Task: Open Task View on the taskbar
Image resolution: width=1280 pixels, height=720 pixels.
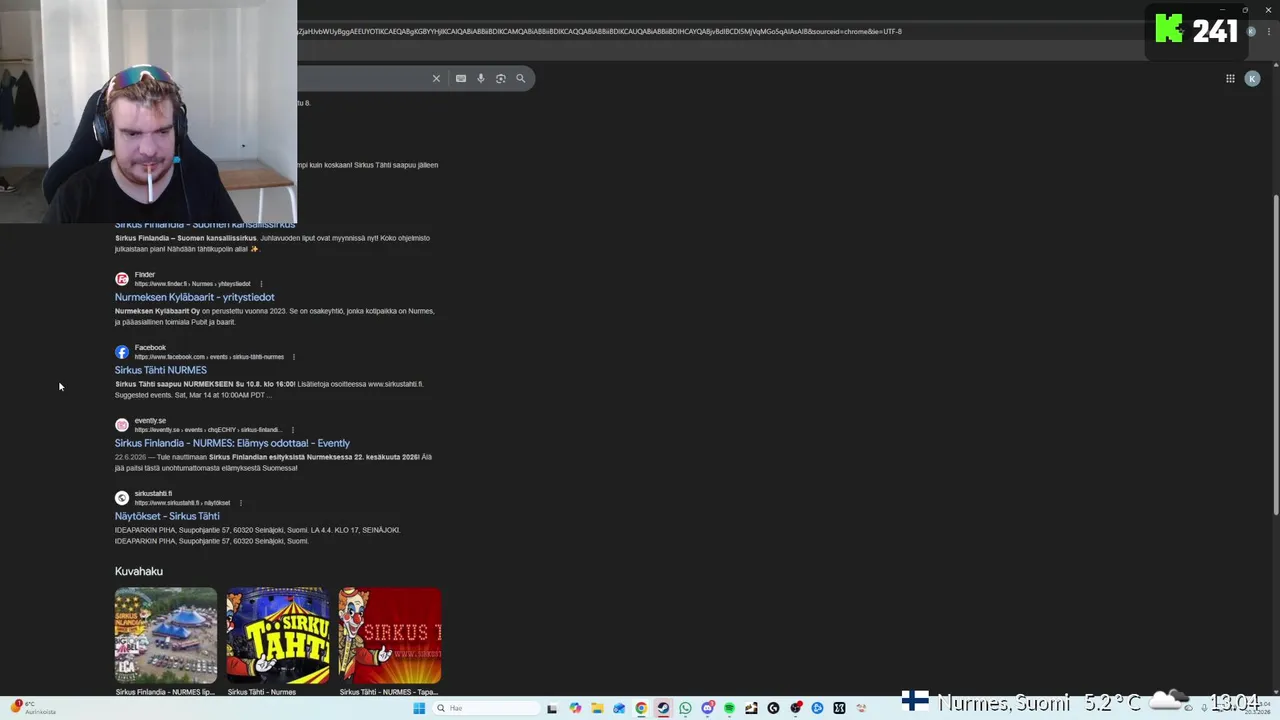Action: [x=552, y=708]
